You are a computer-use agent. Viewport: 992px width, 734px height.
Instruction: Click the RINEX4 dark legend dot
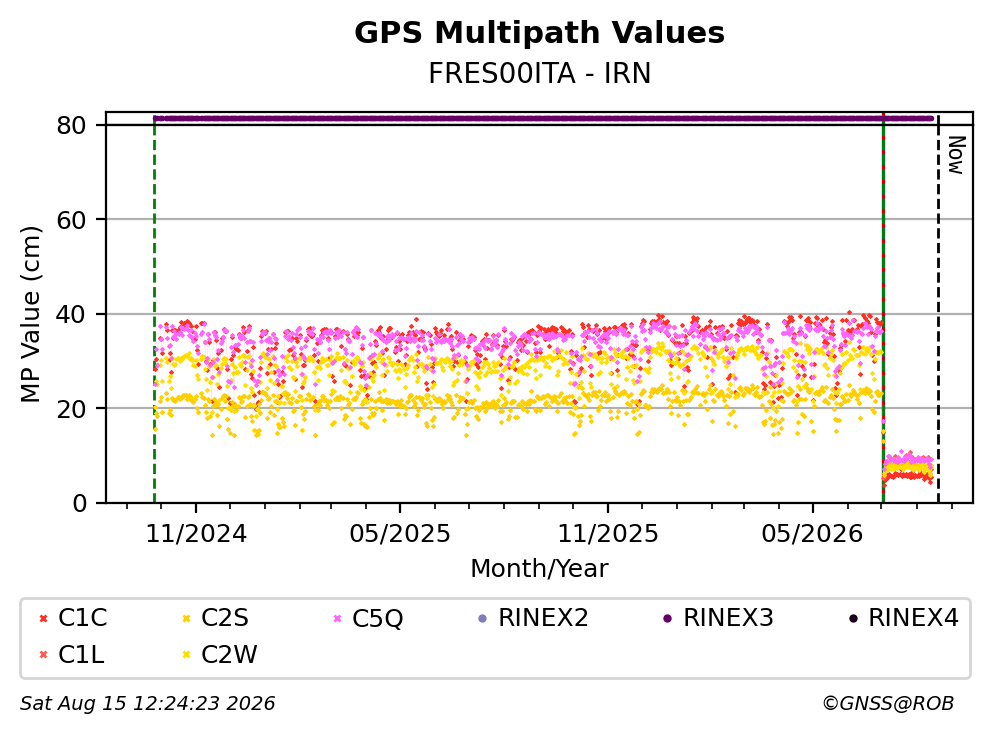click(853, 618)
